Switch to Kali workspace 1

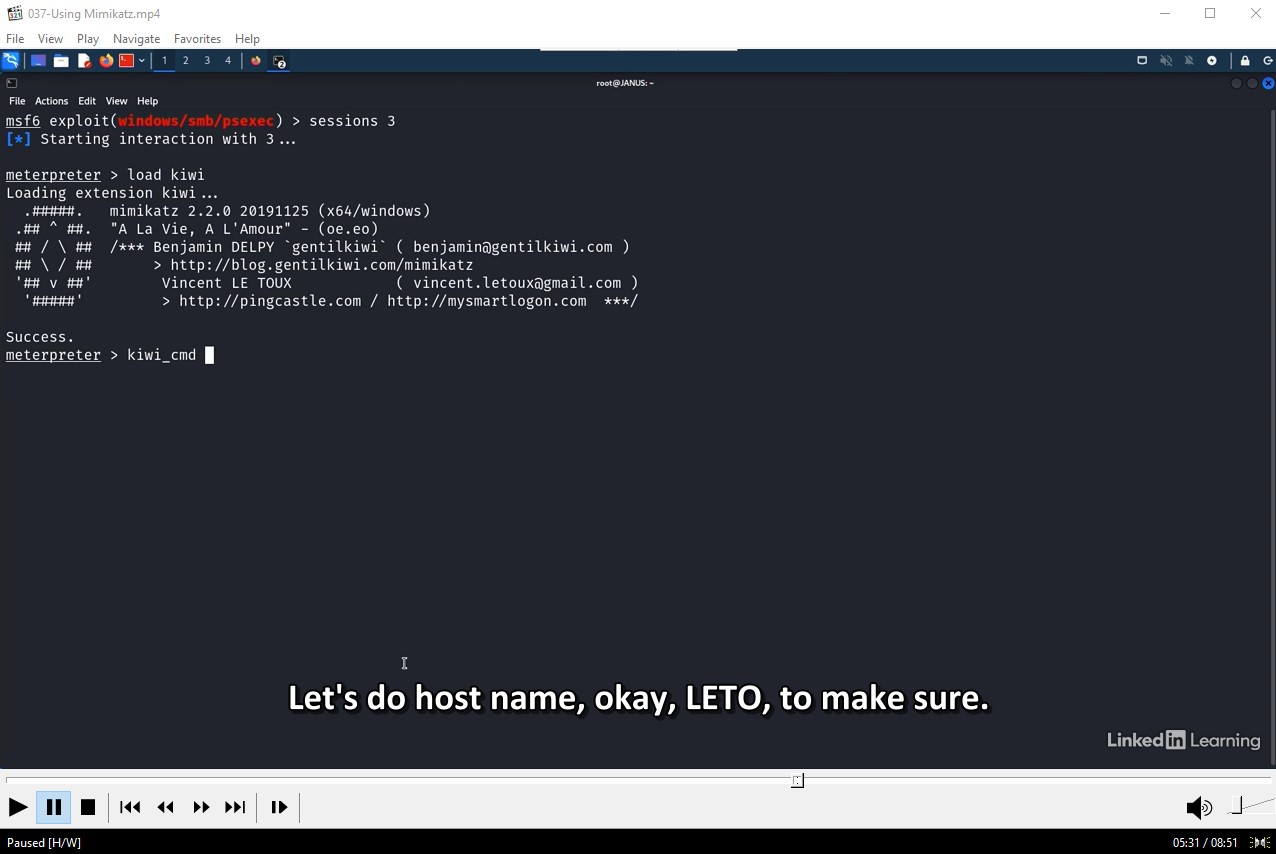(x=164, y=61)
